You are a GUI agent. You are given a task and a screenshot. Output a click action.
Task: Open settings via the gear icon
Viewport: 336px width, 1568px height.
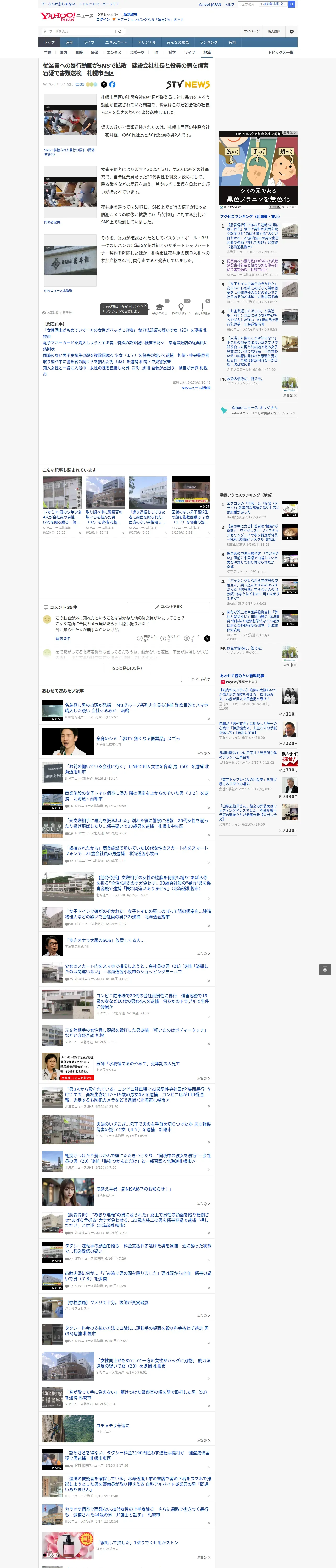point(292,32)
